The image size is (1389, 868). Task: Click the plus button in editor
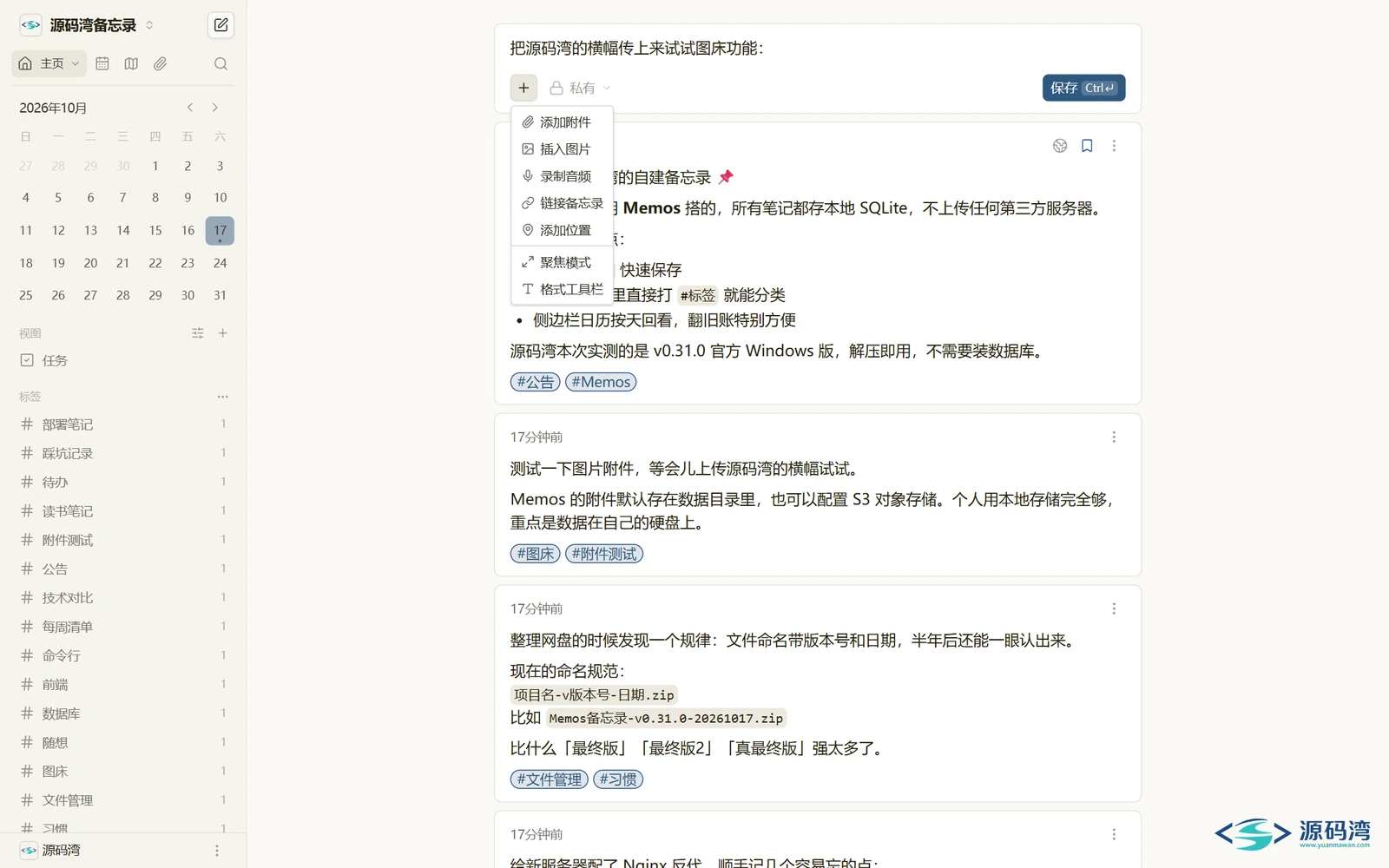[x=523, y=88]
